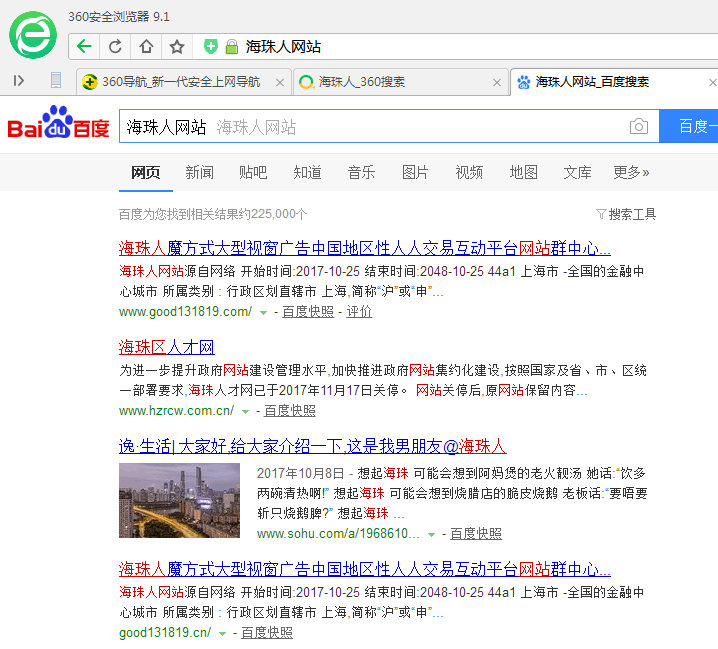Open www.sohu.com/a/1968610 URL link
Image resolution: width=718 pixels, height=649 pixels.
[338, 534]
